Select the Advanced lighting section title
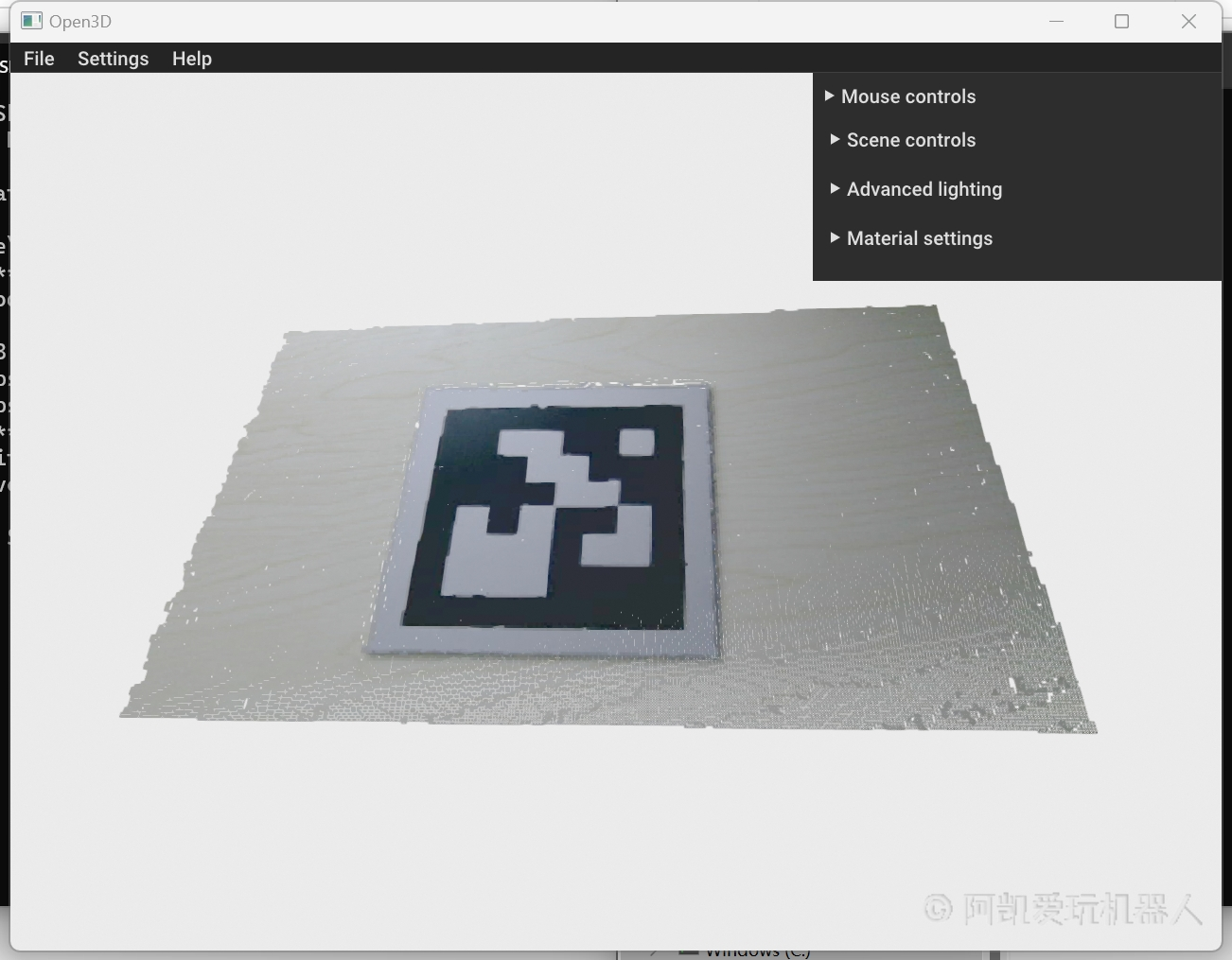 point(924,189)
